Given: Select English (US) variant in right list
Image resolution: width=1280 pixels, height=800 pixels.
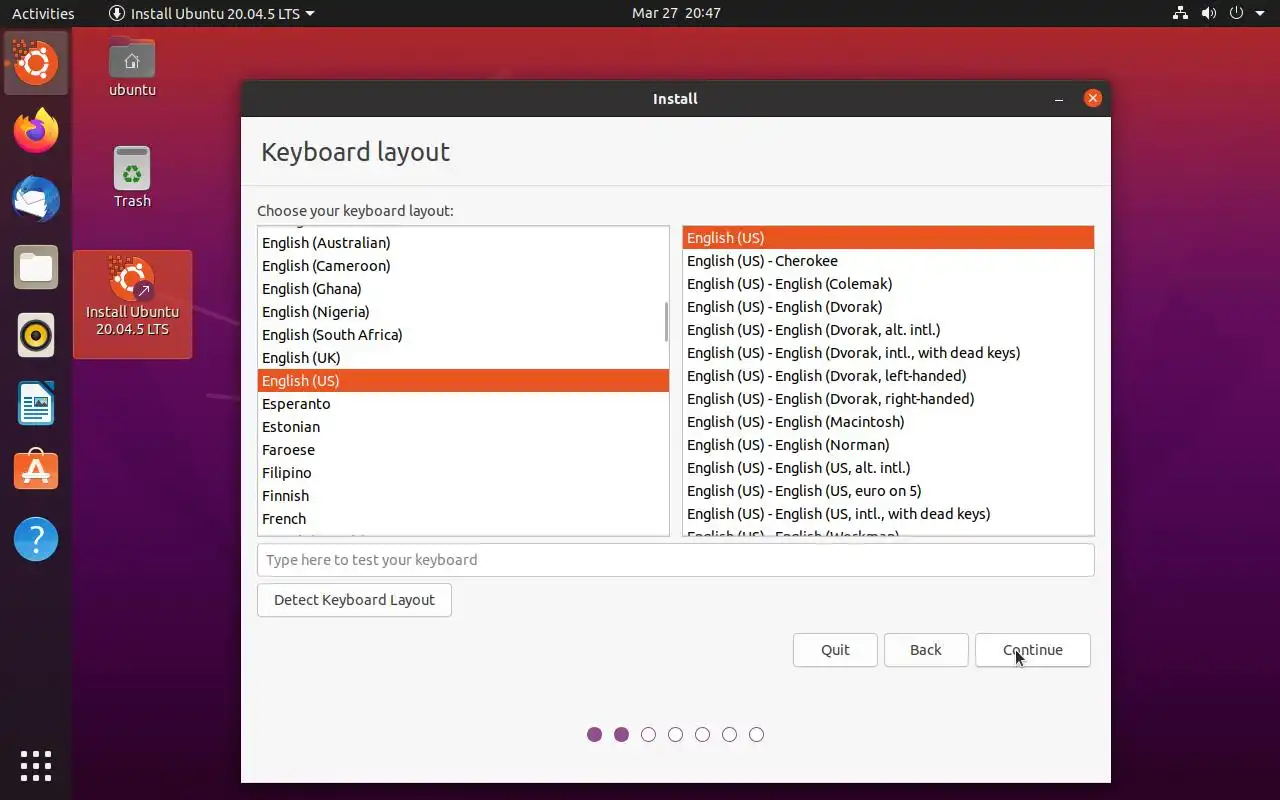Looking at the screenshot, I should point(888,238).
